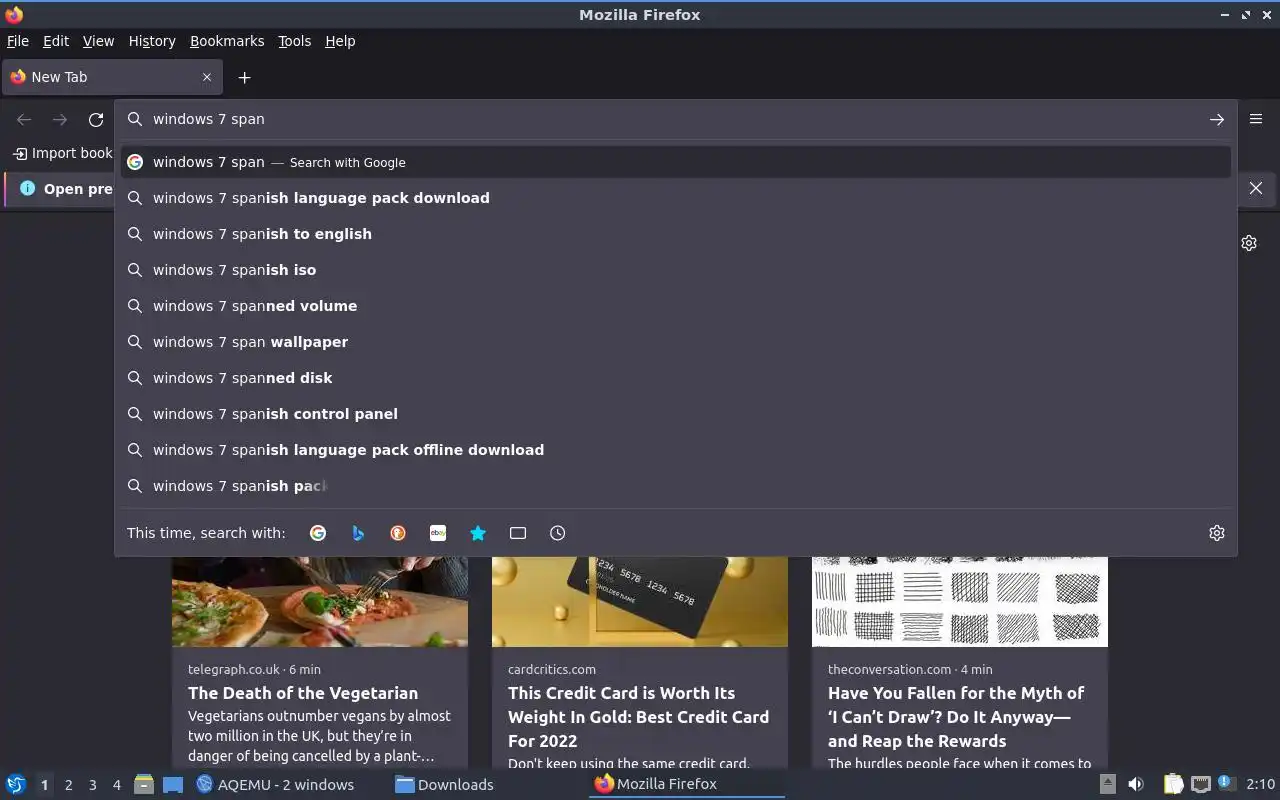The height and width of the screenshot is (800, 1280).
Task: Switch to workspace 2 in taskbar
Action: (x=68, y=785)
